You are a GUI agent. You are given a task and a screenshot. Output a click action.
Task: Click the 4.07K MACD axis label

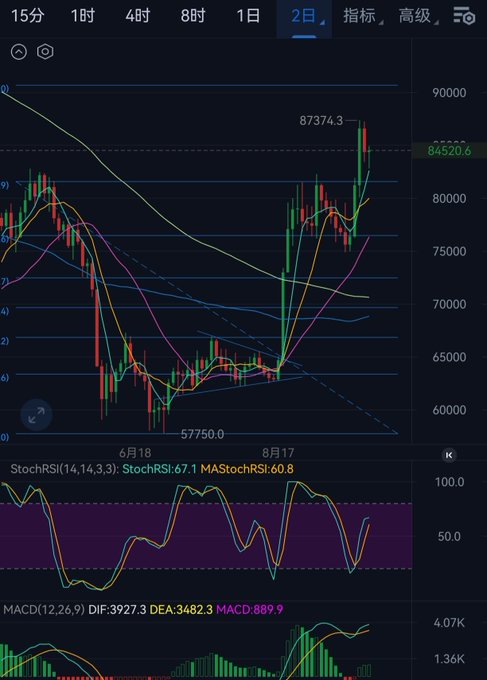click(449, 623)
